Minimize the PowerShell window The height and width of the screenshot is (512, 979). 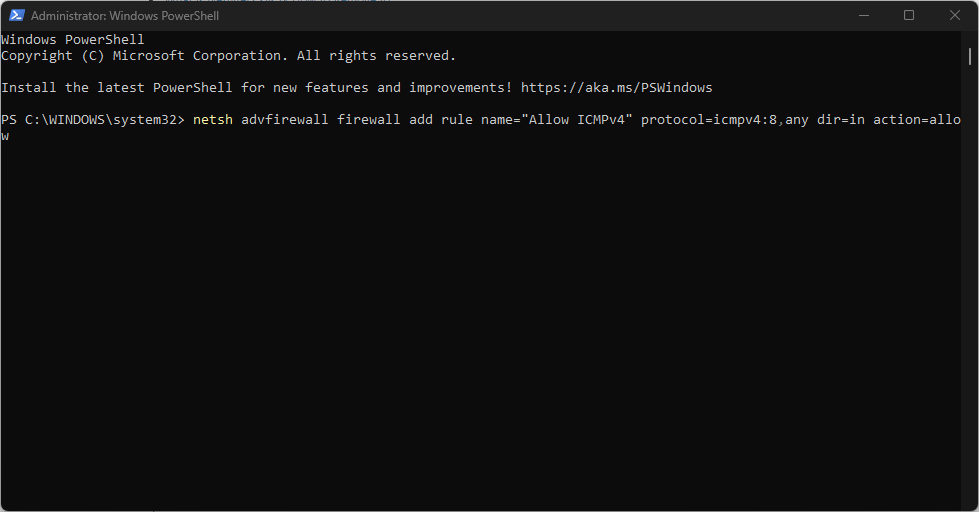tap(863, 15)
